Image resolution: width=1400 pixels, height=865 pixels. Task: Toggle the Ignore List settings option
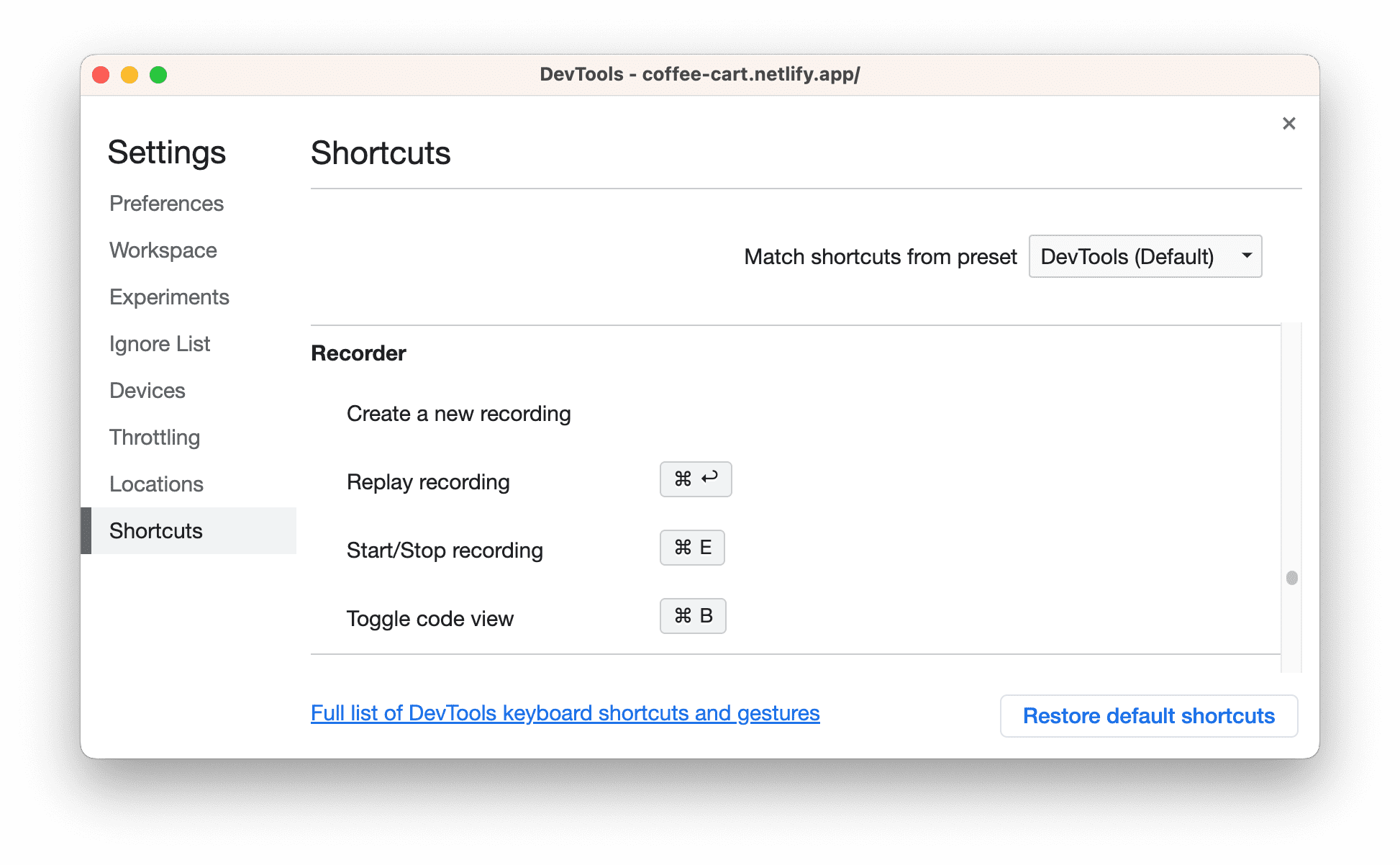pyautogui.click(x=160, y=343)
